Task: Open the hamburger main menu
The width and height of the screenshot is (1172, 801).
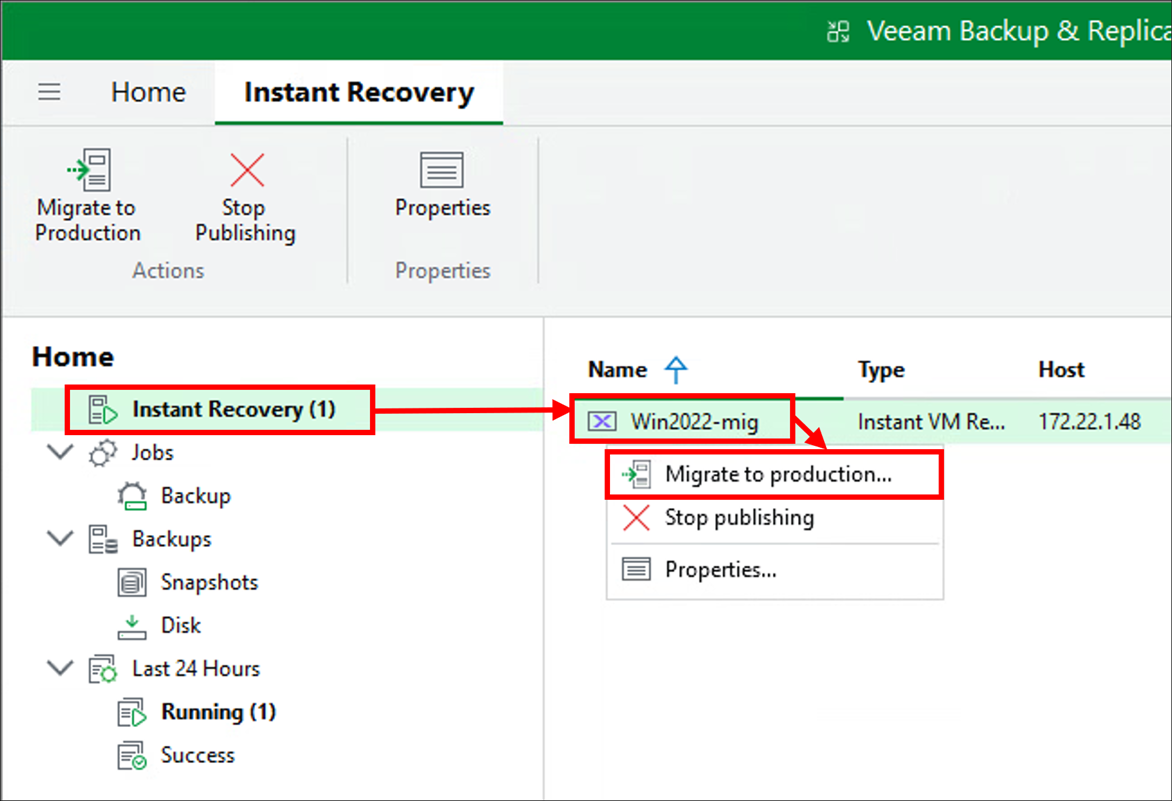Action: pyautogui.click(x=49, y=92)
